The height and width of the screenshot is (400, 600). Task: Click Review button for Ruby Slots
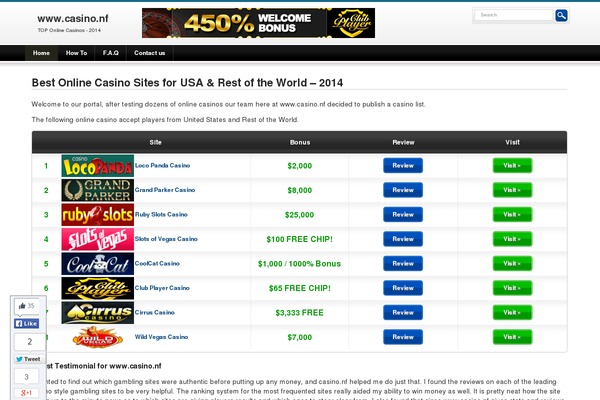403,214
